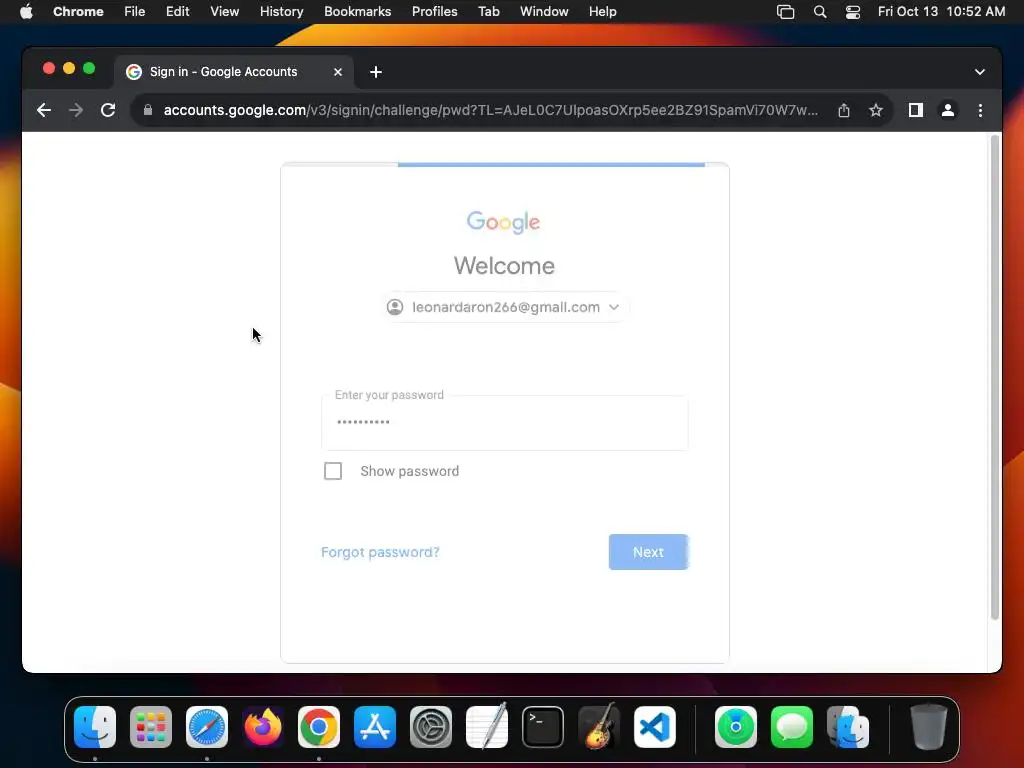Click the address bar URL
1024x768 pixels.
[x=490, y=110]
